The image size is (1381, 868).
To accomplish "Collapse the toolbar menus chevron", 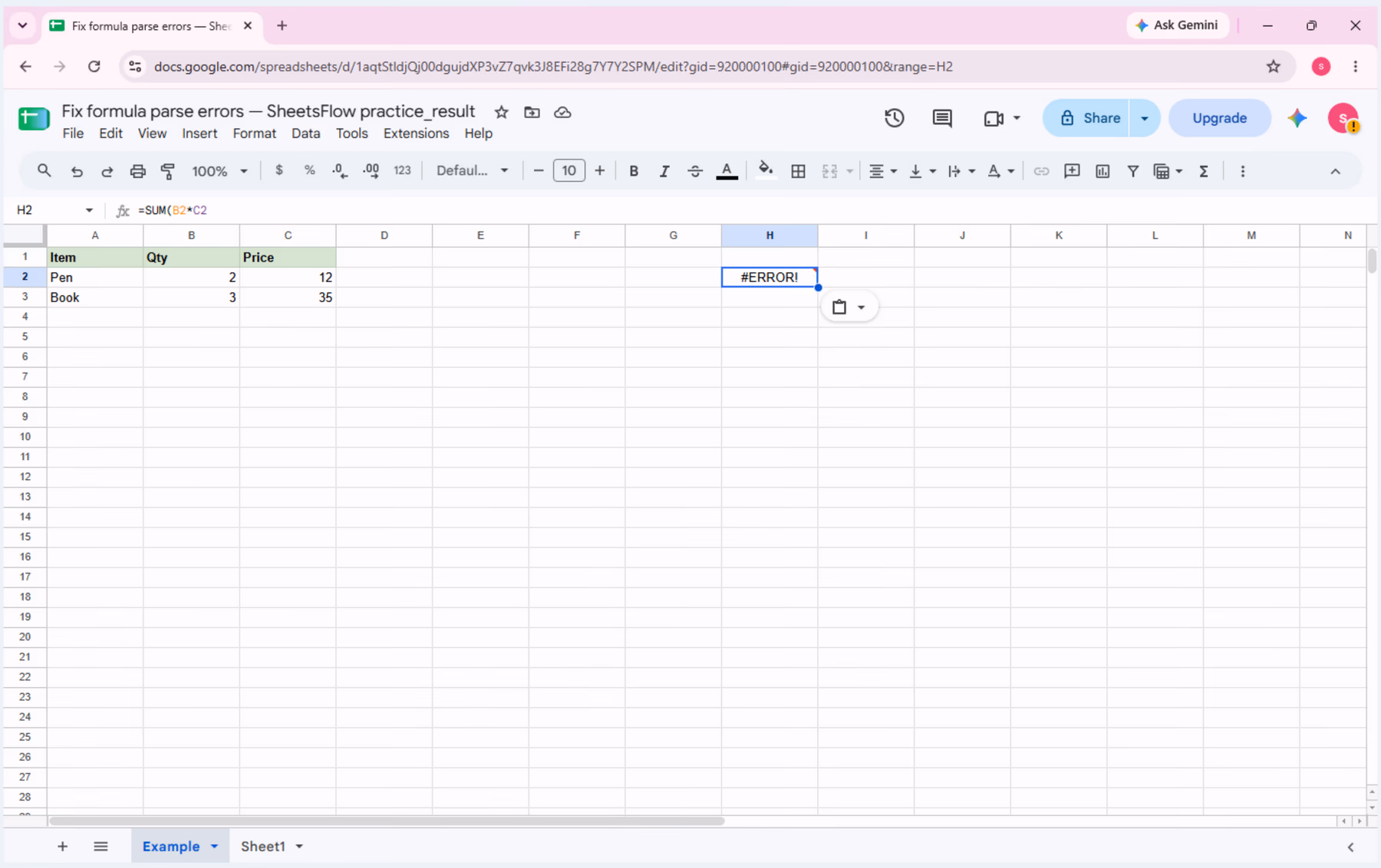I will click(x=1335, y=172).
